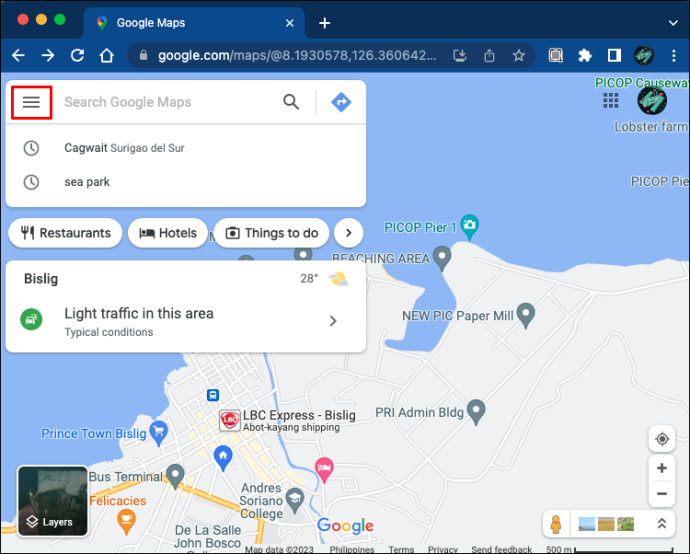Viewport: 690px width, 554px height.
Task: Select the PRI Admin Bldg pin
Action: [476, 412]
